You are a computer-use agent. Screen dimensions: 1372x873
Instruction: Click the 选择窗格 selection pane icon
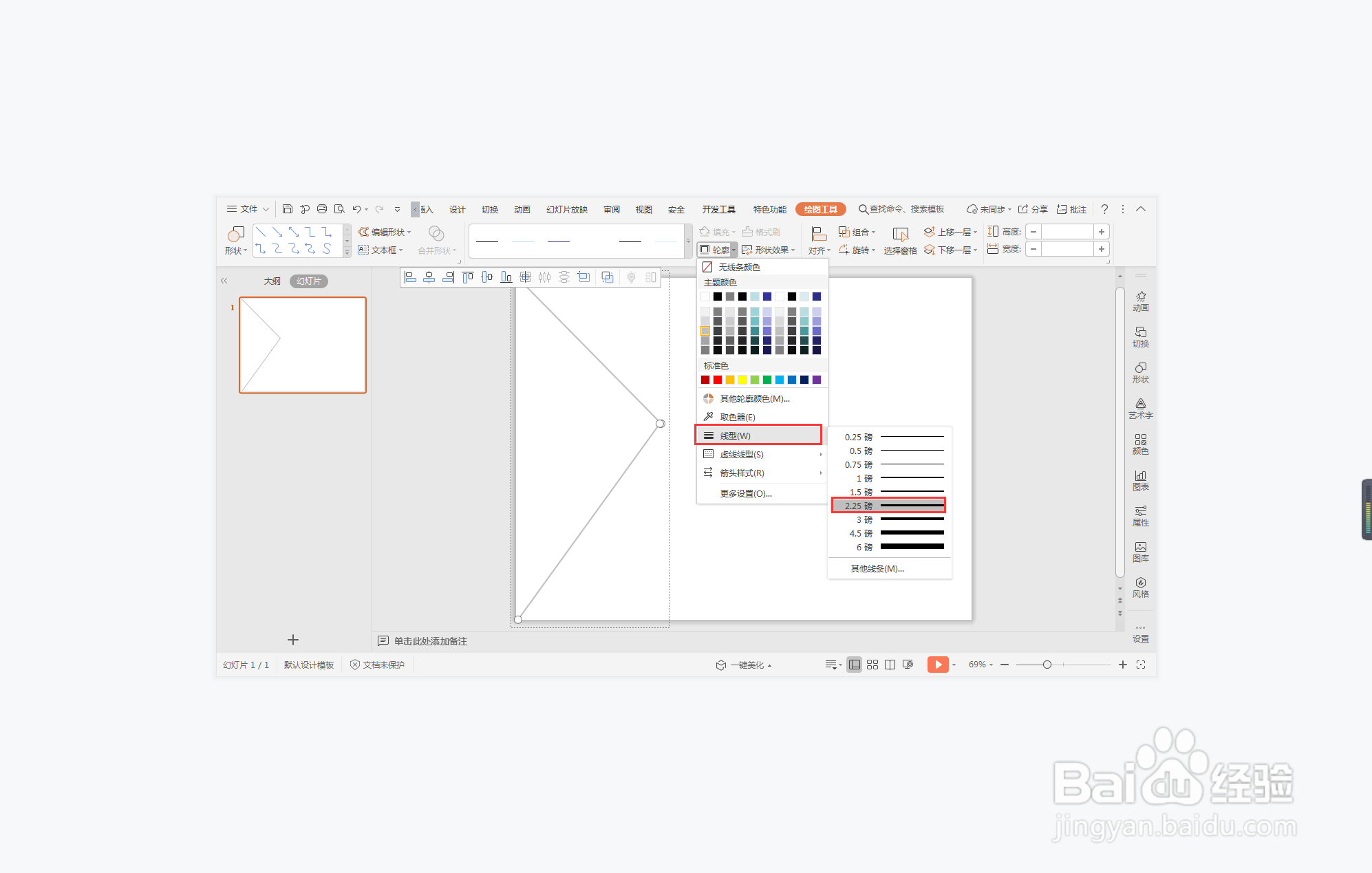pos(900,235)
